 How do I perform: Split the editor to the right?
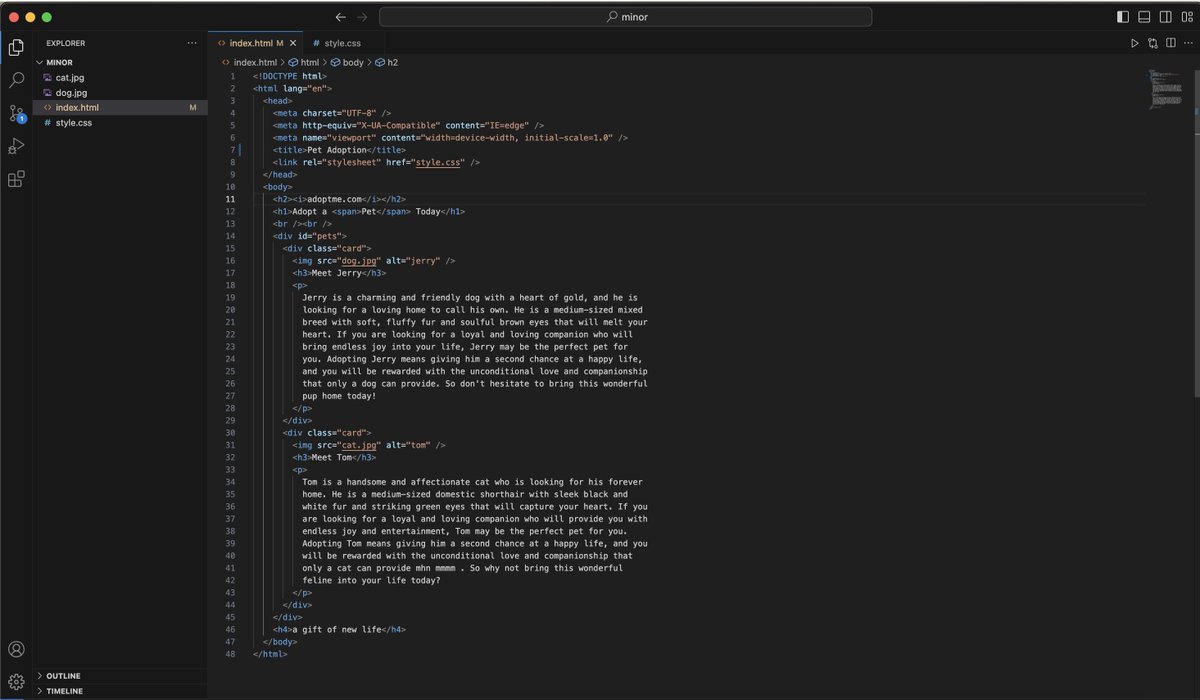(x=1170, y=43)
